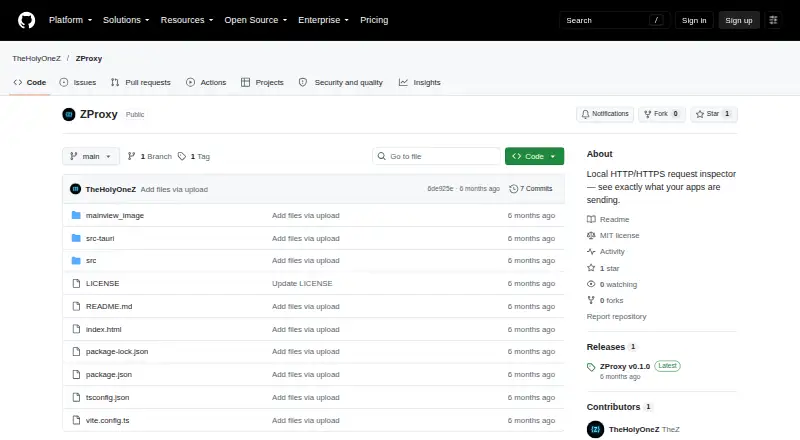Switch to the Security and quality tab
Image resolution: width=800 pixels, height=440 pixels.
pyautogui.click(x=341, y=82)
